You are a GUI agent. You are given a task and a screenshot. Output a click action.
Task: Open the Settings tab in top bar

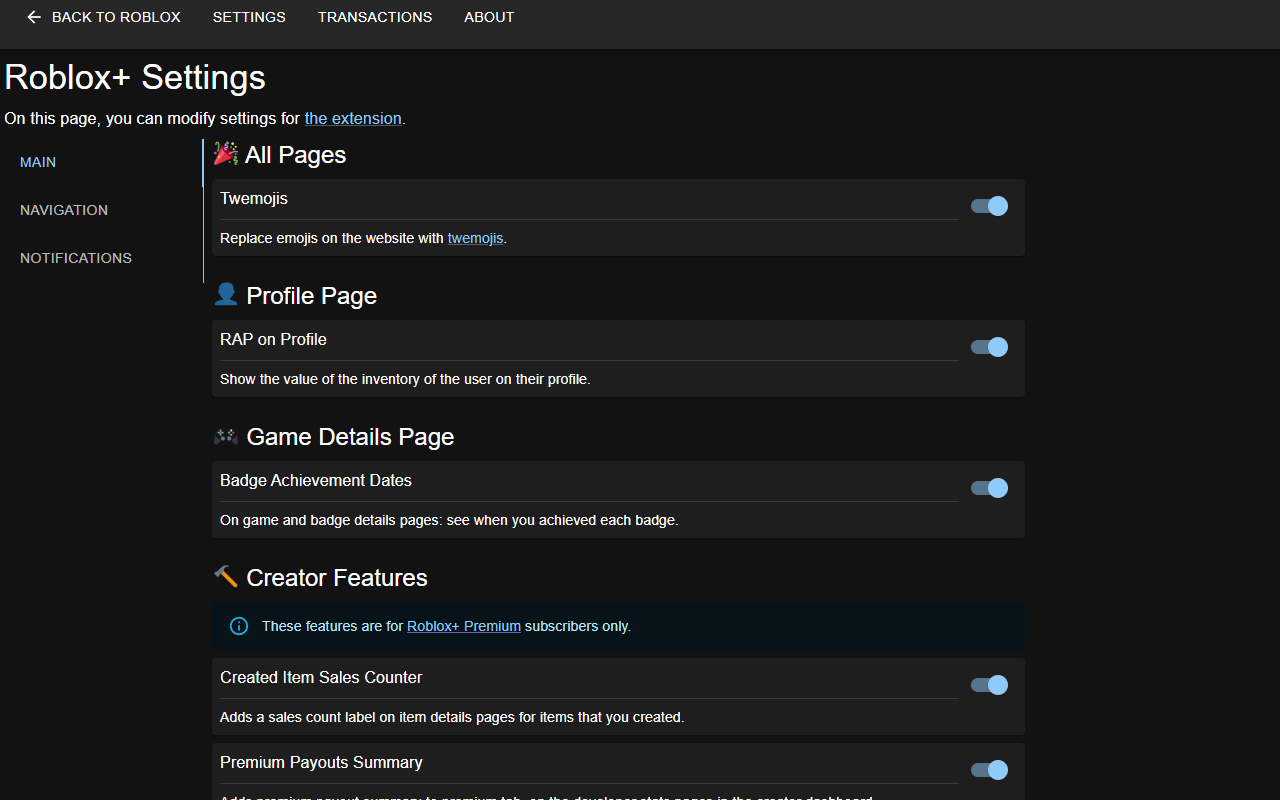click(249, 17)
